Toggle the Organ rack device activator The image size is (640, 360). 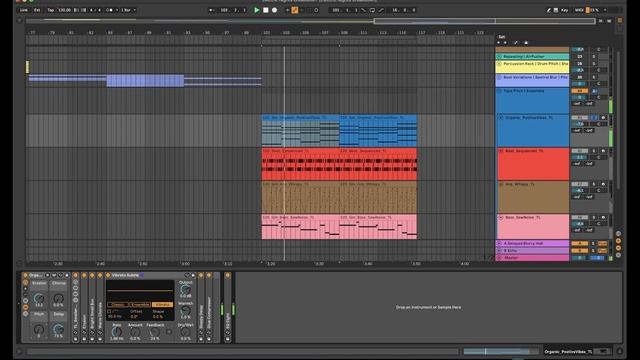pyautogui.click(x=25, y=275)
